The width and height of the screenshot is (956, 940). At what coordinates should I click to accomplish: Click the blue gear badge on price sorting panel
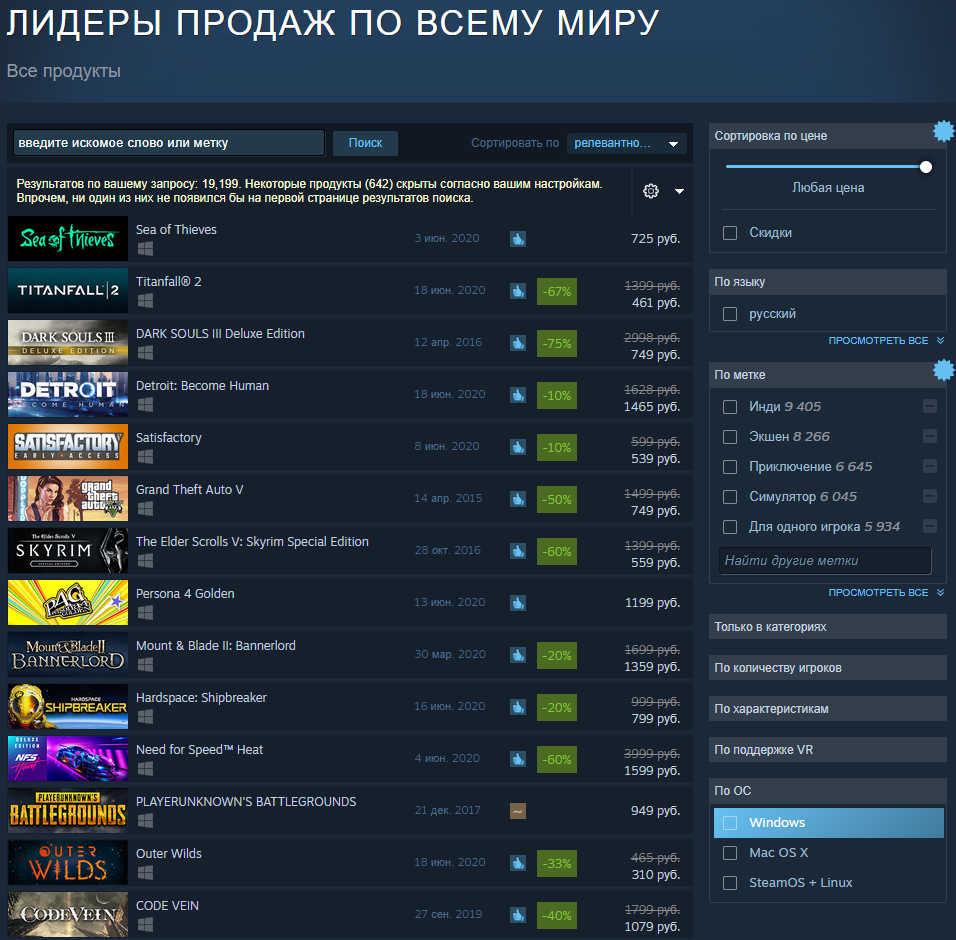tap(944, 130)
